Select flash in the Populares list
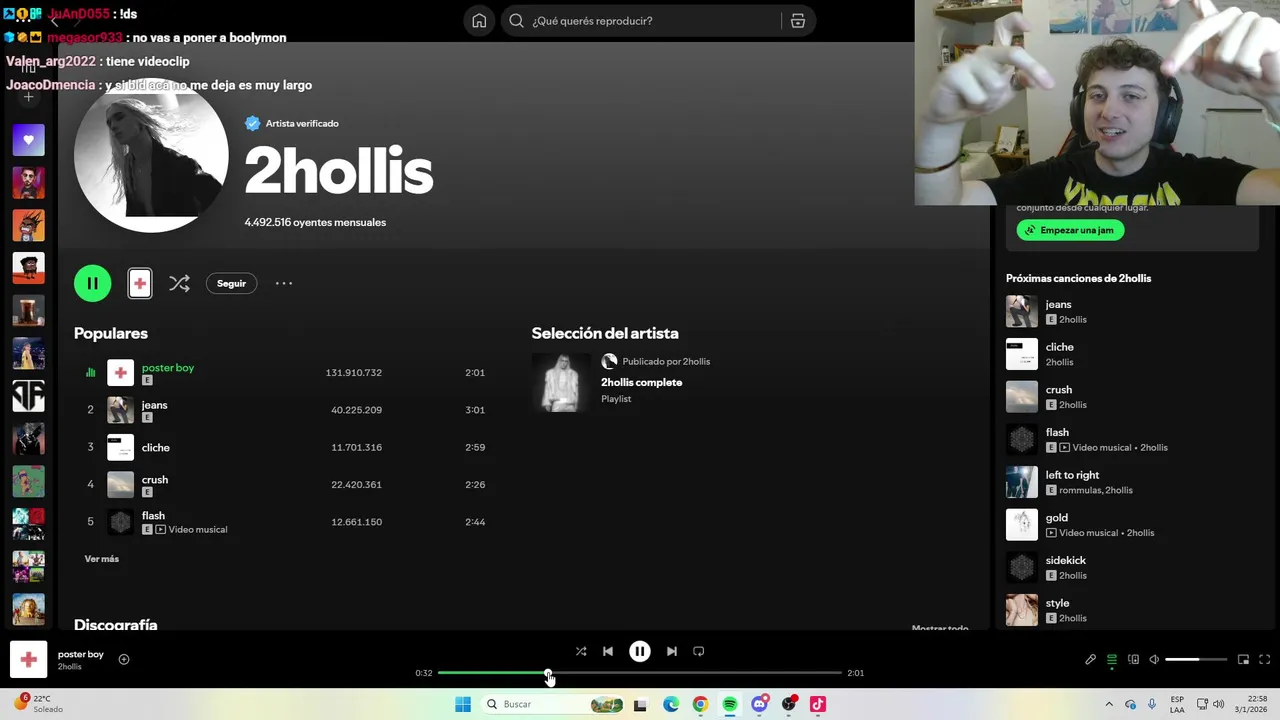This screenshot has width=1280, height=720. point(153,516)
